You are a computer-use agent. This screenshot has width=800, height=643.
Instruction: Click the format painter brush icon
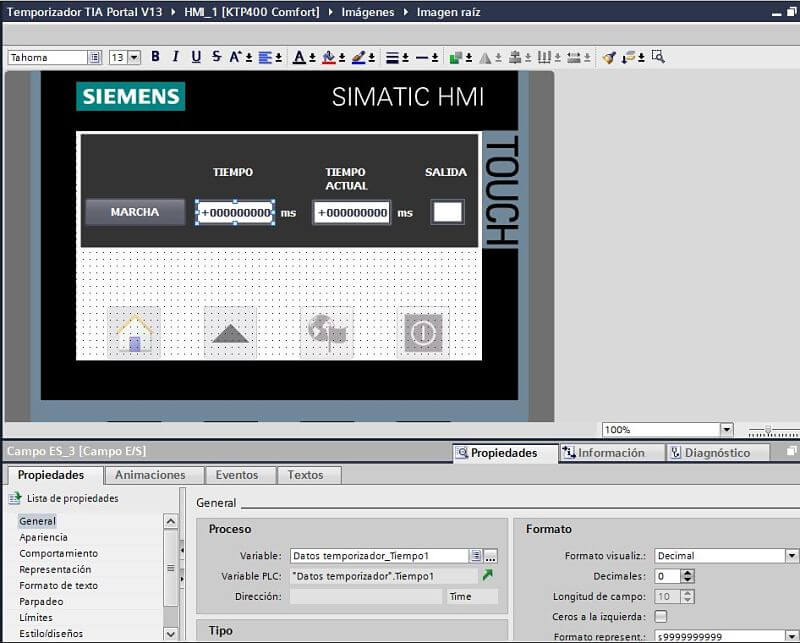point(608,58)
